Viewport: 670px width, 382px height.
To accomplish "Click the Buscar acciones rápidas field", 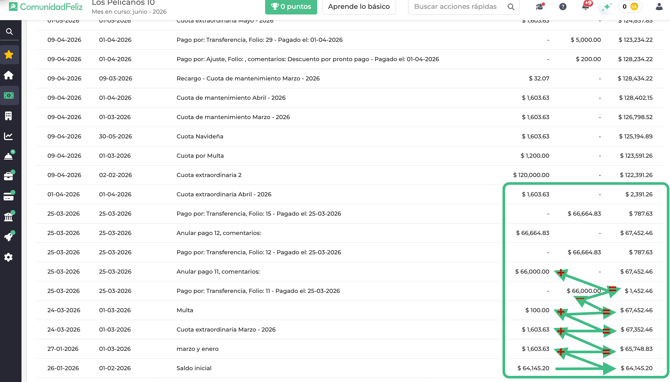I will [464, 7].
